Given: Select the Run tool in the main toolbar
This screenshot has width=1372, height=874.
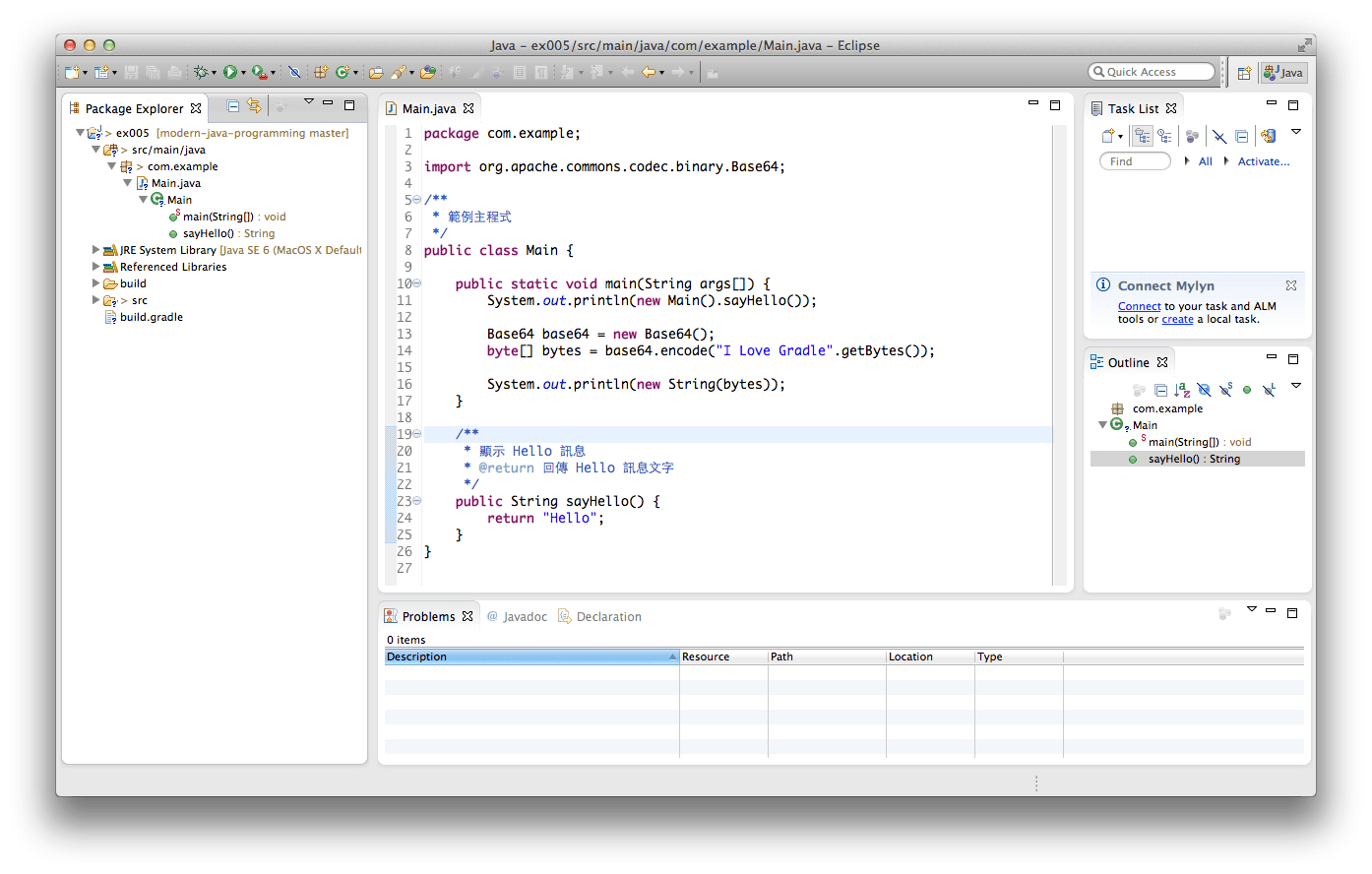Looking at the screenshot, I should click(x=229, y=72).
